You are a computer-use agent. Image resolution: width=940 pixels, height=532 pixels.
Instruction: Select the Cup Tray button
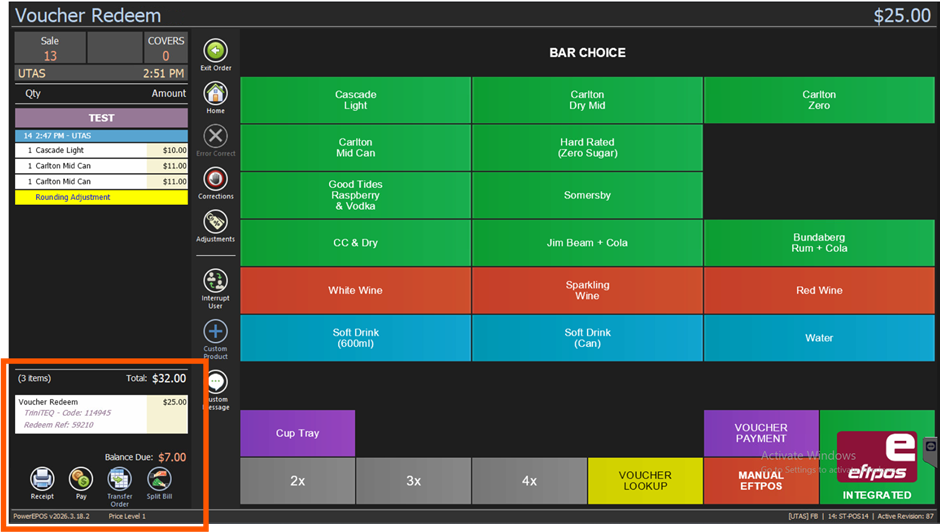pyautogui.click(x=297, y=433)
